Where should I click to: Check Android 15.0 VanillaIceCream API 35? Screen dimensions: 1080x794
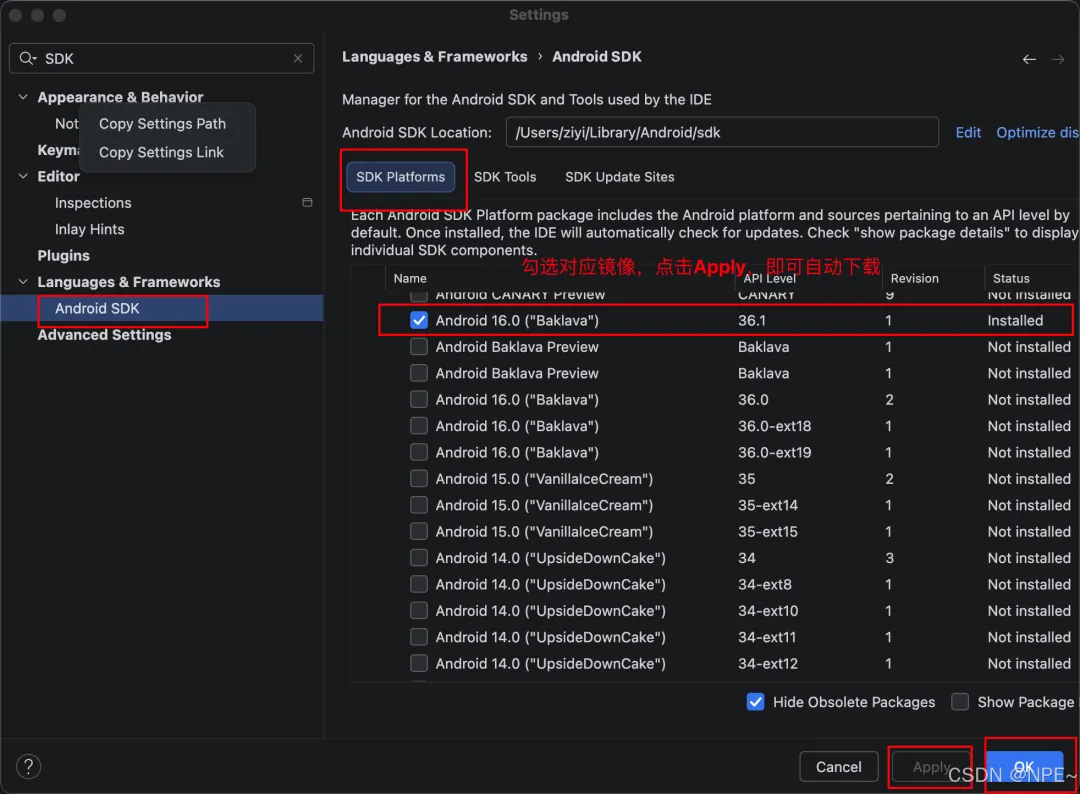tap(419, 479)
